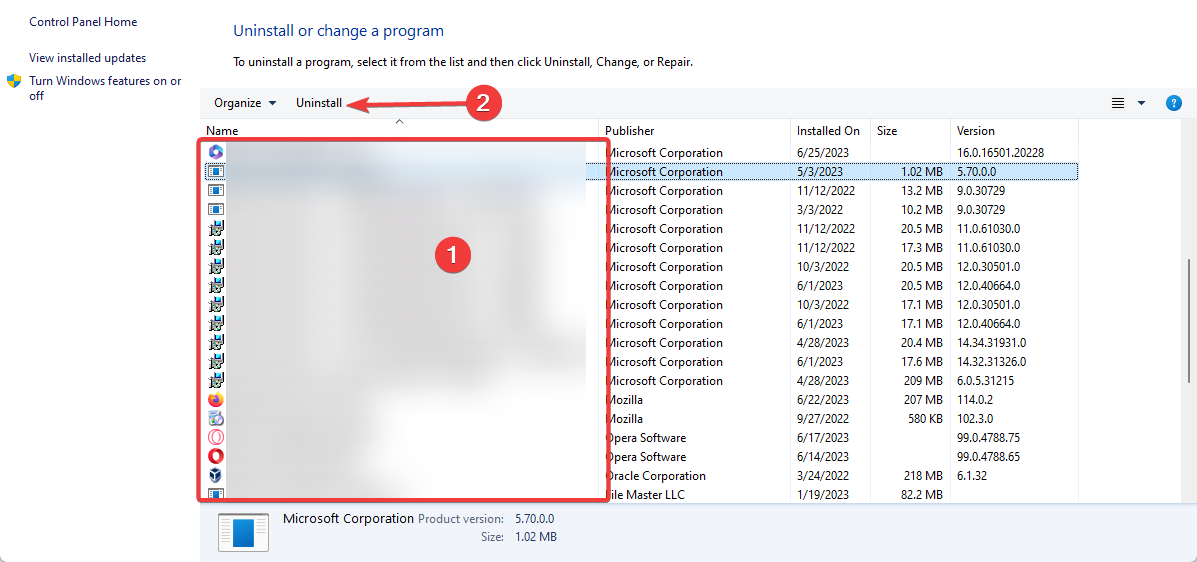Open the Organize dropdown menu
Viewport: 1197px width, 562px height.
click(245, 103)
